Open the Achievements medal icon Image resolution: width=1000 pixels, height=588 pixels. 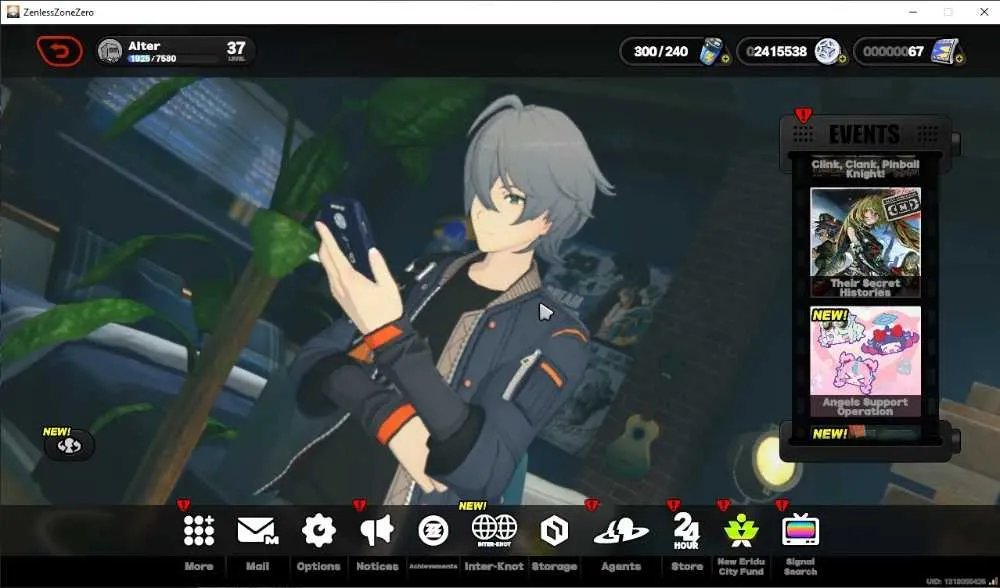tap(433, 531)
